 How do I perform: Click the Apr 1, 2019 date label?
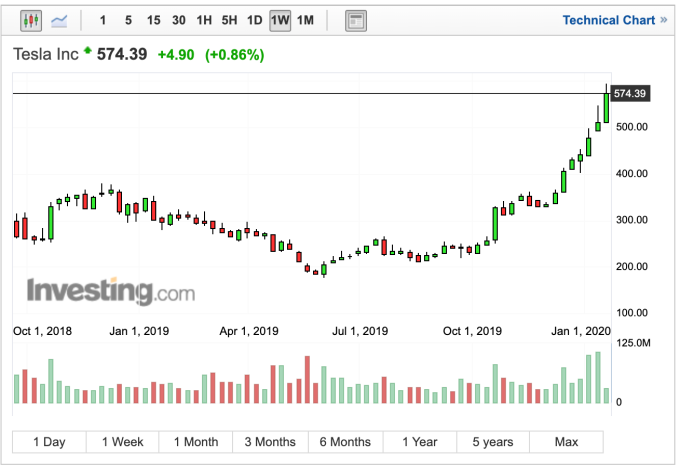pyautogui.click(x=249, y=331)
